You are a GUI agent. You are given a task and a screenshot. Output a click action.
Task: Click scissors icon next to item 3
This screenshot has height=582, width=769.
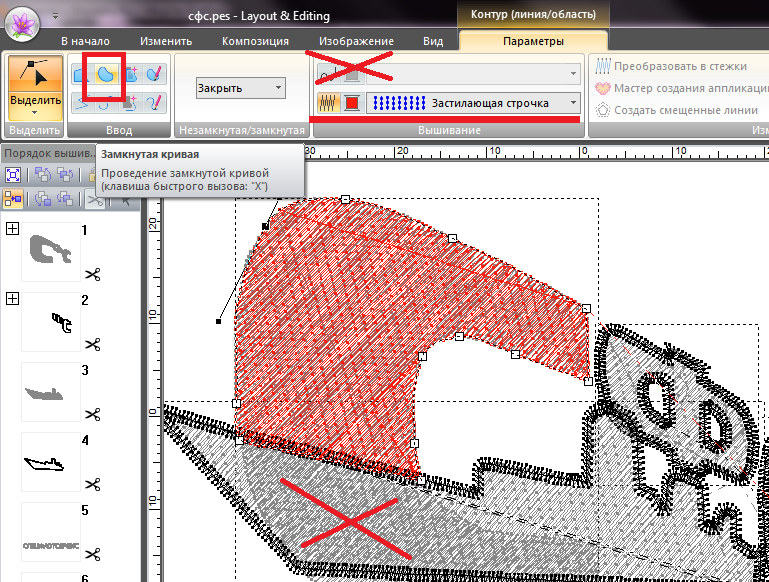point(93,415)
